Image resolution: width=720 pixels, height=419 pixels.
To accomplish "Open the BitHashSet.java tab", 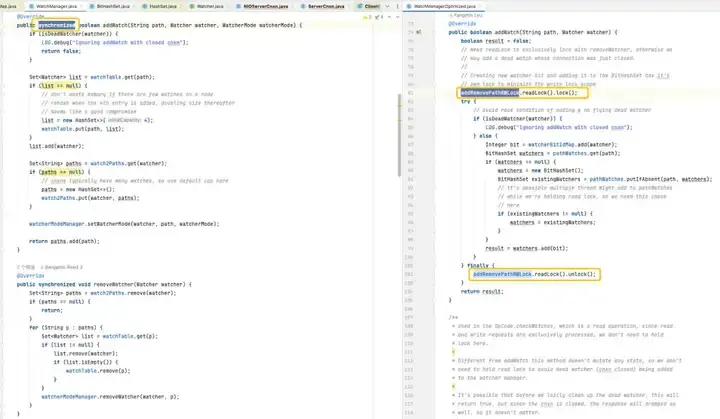I will pyautogui.click(x=112, y=6).
